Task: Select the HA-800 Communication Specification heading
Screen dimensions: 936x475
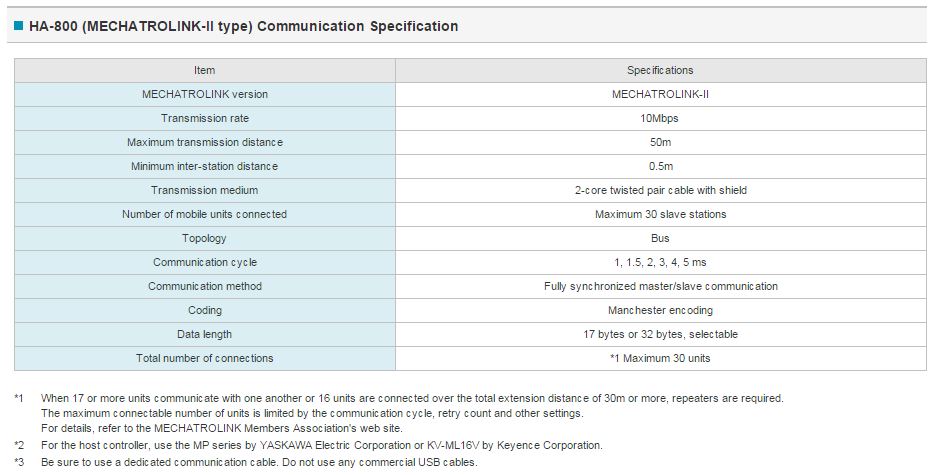Action: click(x=244, y=26)
